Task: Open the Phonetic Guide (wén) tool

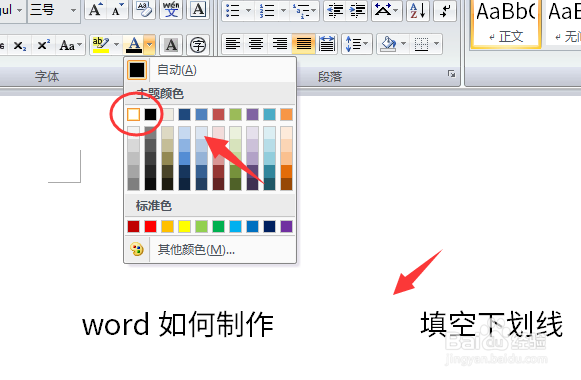Action: [171, 10]
